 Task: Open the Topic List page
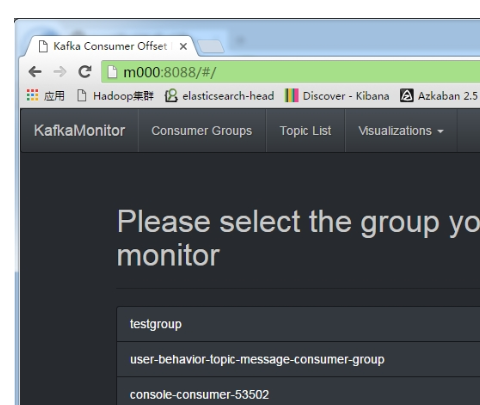click(305, 131)
